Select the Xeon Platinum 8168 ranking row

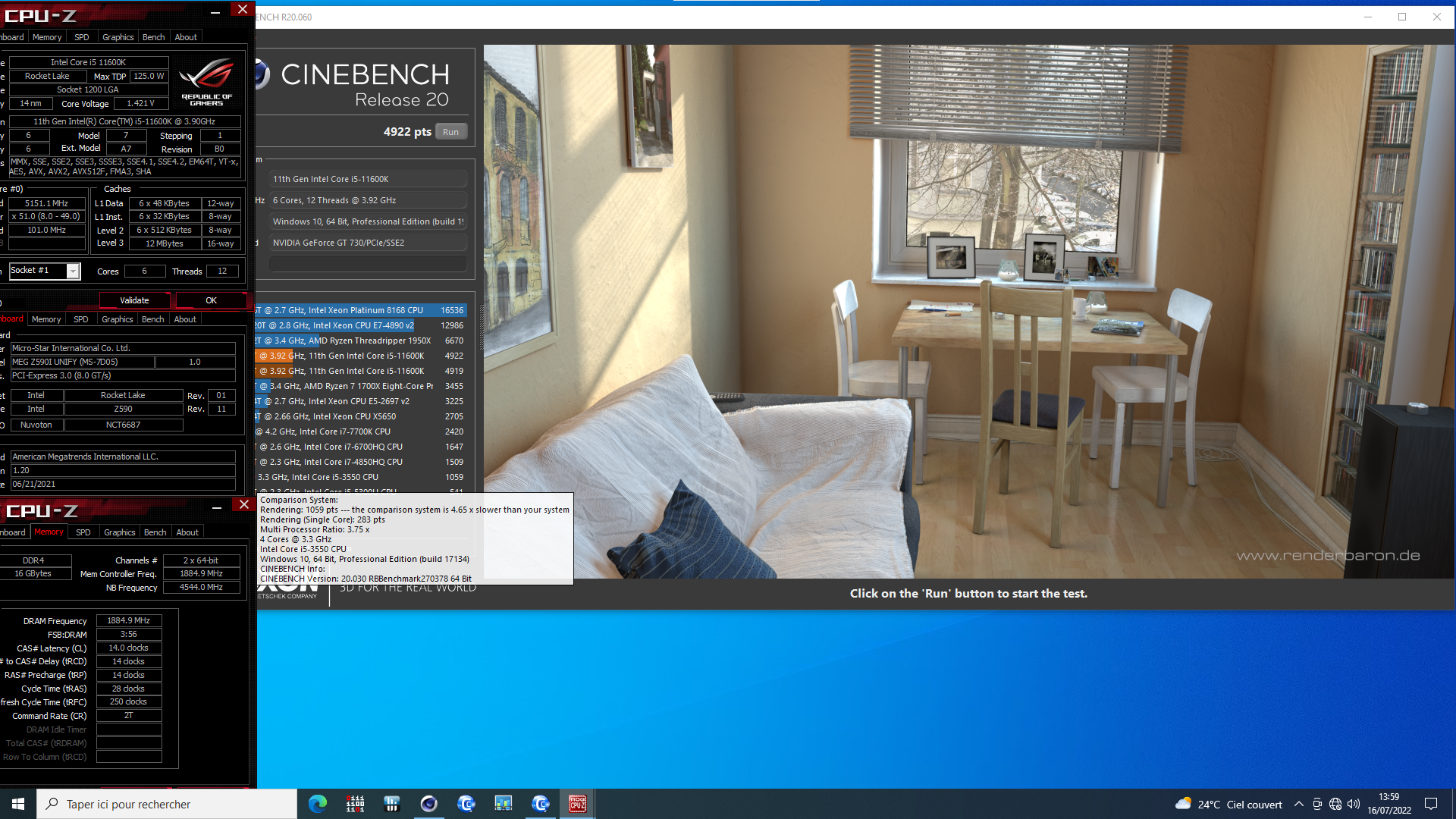(361, 310)
